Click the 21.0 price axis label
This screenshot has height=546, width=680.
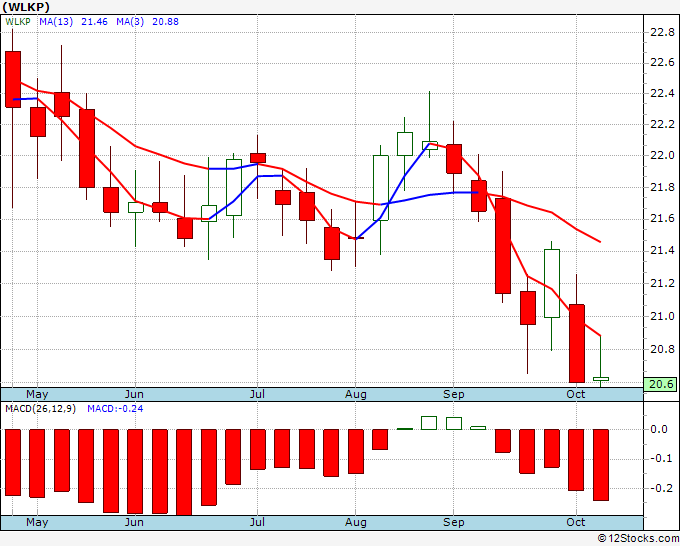click(662, 316)
